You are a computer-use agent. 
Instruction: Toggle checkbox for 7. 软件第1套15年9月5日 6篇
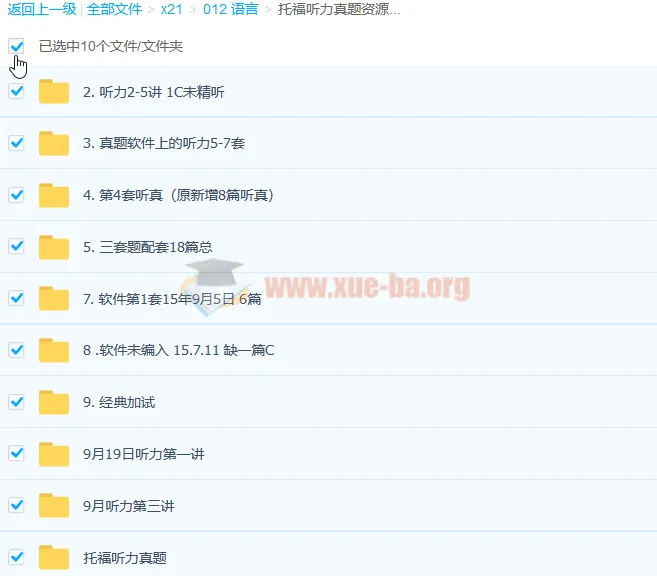(16, 298)
